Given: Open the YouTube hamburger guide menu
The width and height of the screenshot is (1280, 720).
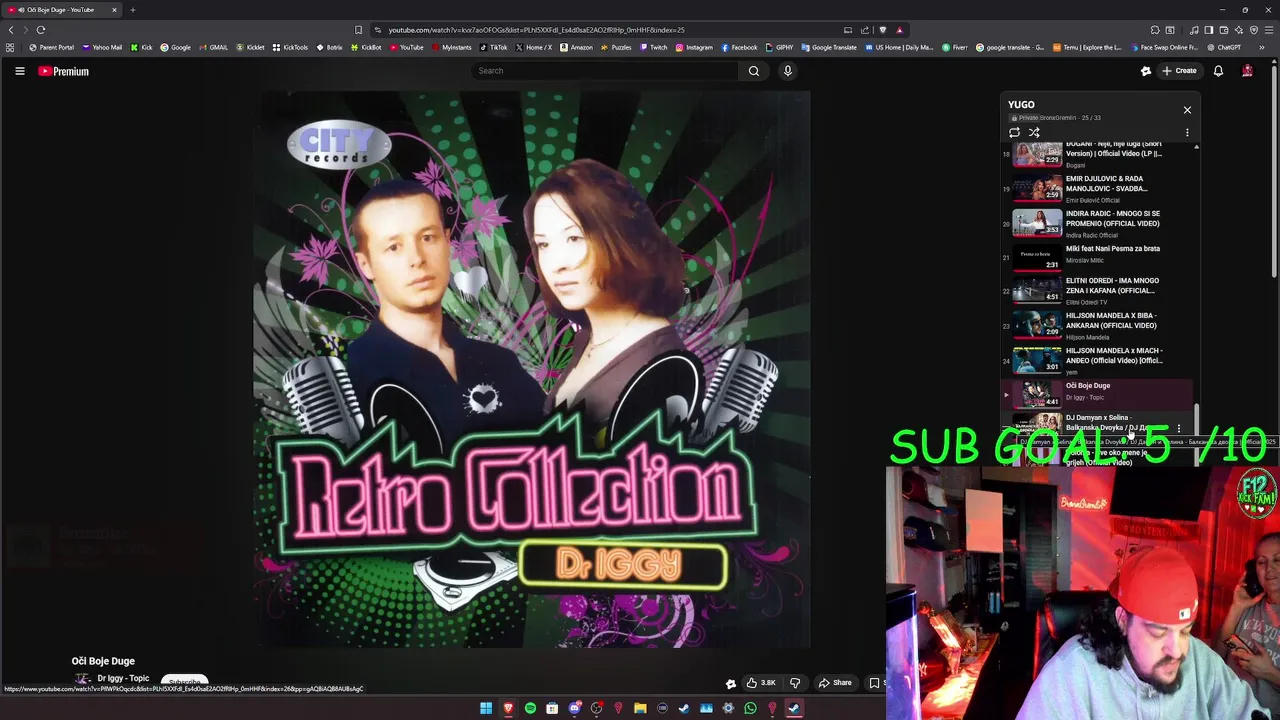Looking at the screenshot, I should (x=19, y=71).
